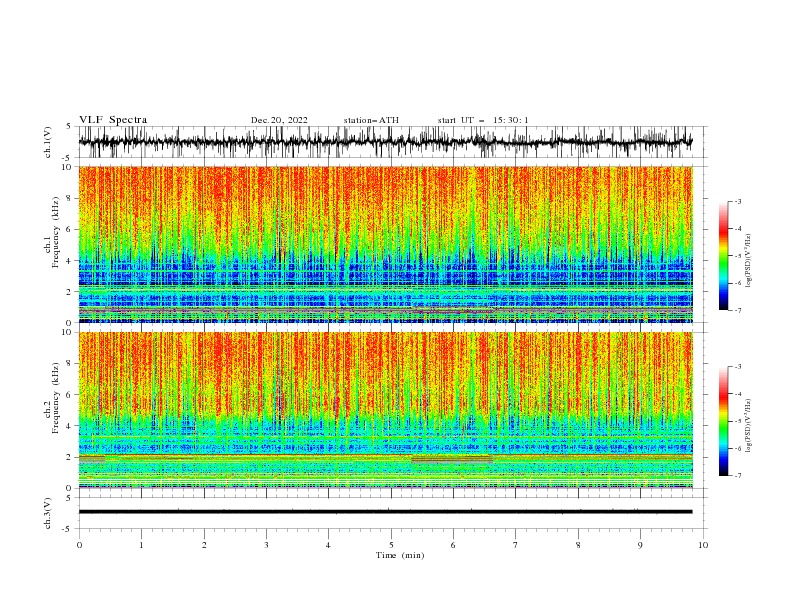Click the ch.1 voltage waveform trace

pos(385,142)
